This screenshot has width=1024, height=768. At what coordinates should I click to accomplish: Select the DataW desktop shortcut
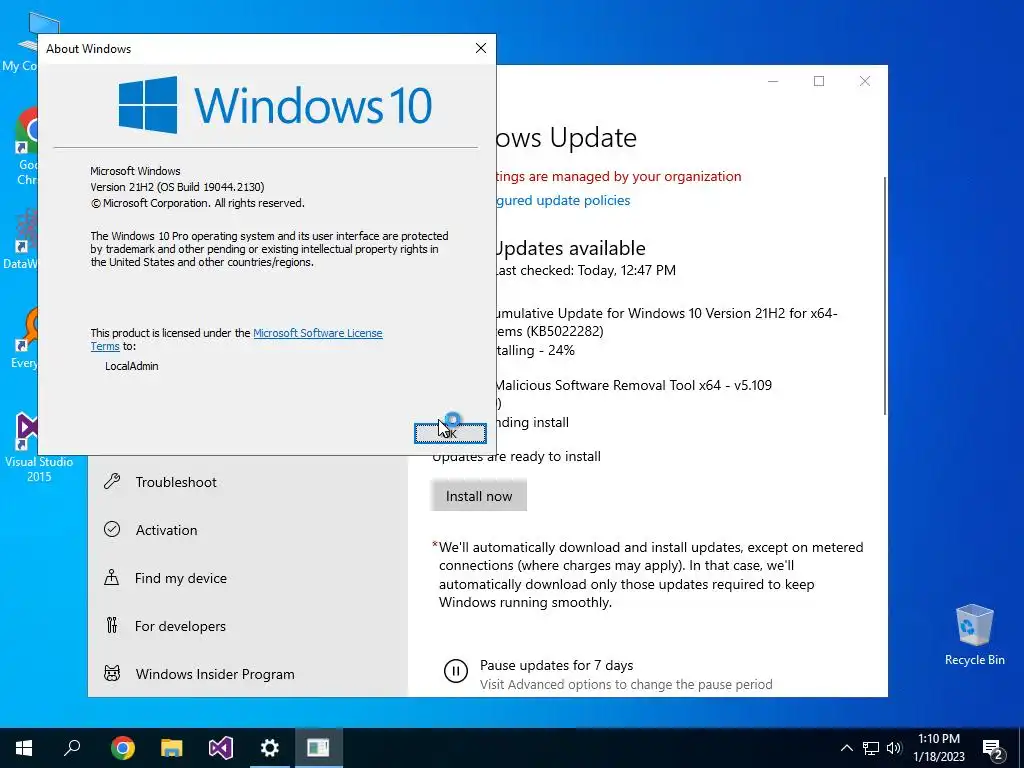point(20,239)
